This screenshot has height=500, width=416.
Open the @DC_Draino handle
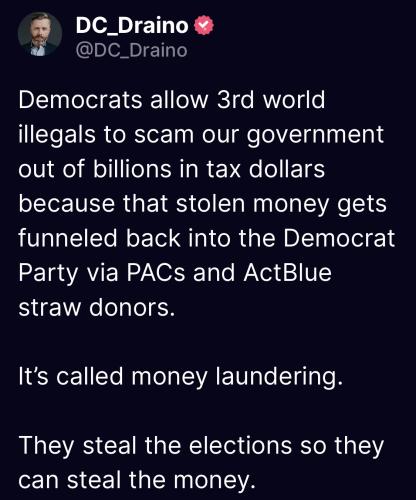point(131,51)
